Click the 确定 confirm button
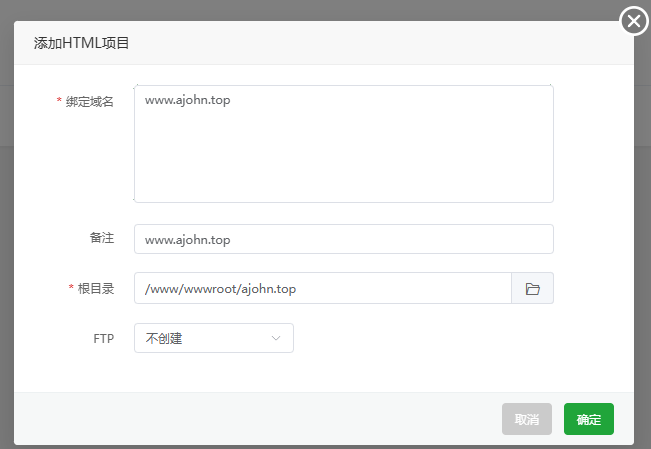 tap(589, 419)
